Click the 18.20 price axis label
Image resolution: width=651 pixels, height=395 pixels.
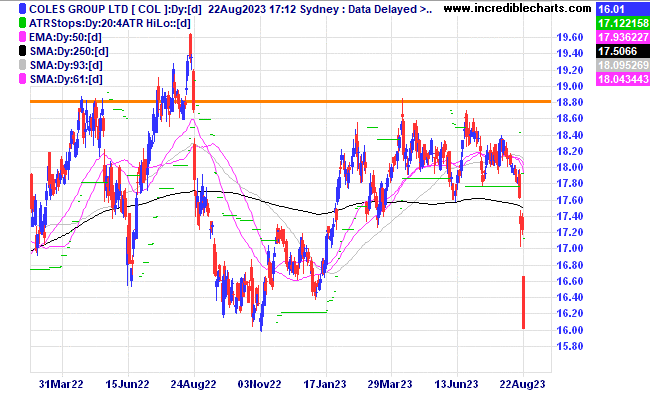pos(570,151)
